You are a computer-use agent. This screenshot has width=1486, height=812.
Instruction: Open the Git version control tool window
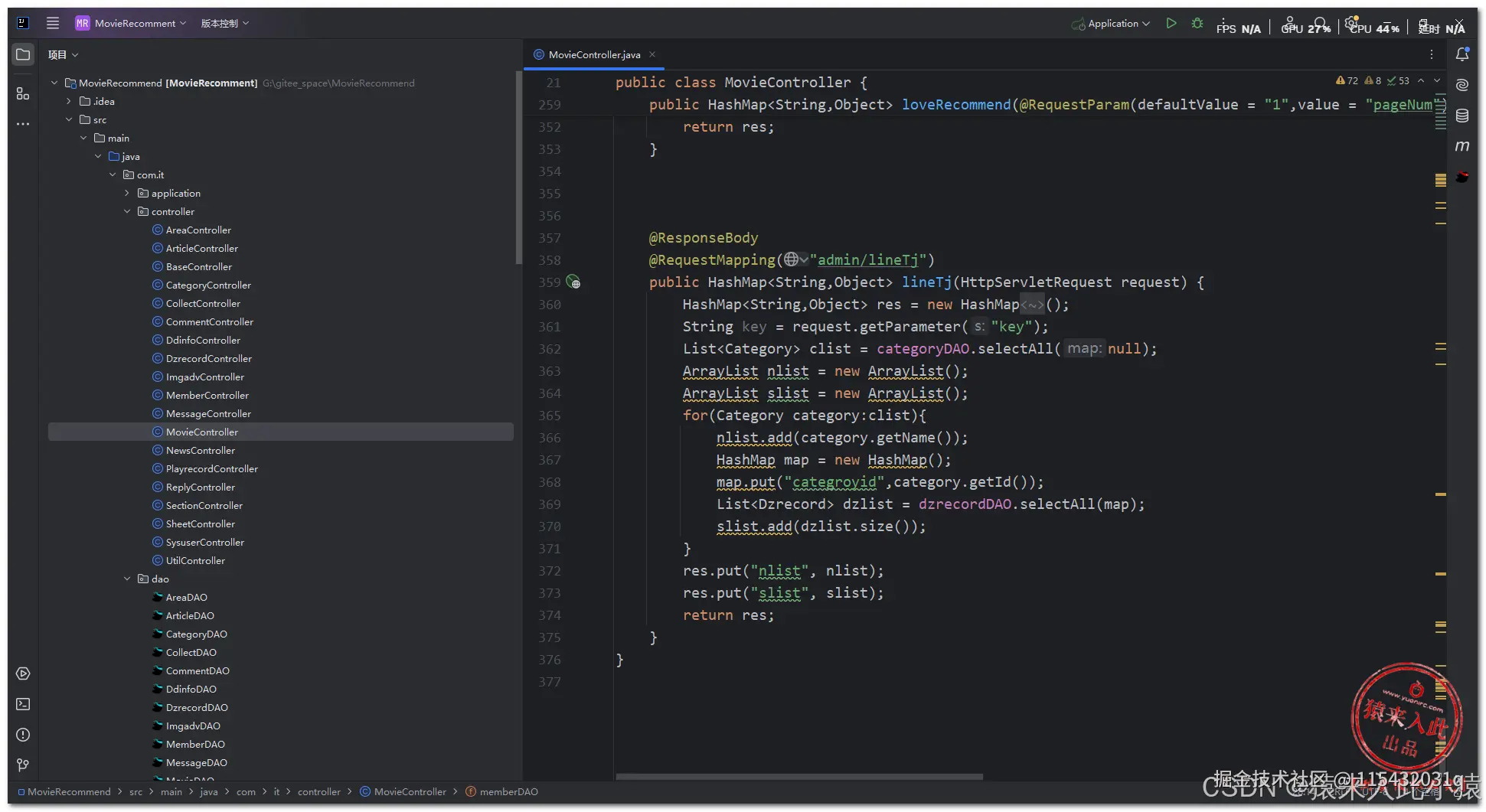click(x=23, y=765)
